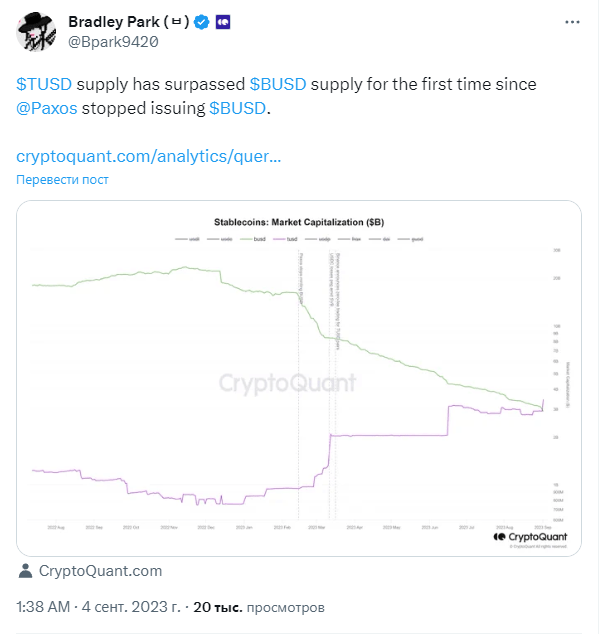
Task: Open Bradley Park's profile avatar
Action: pyautogui.click(x=36, y=32)
